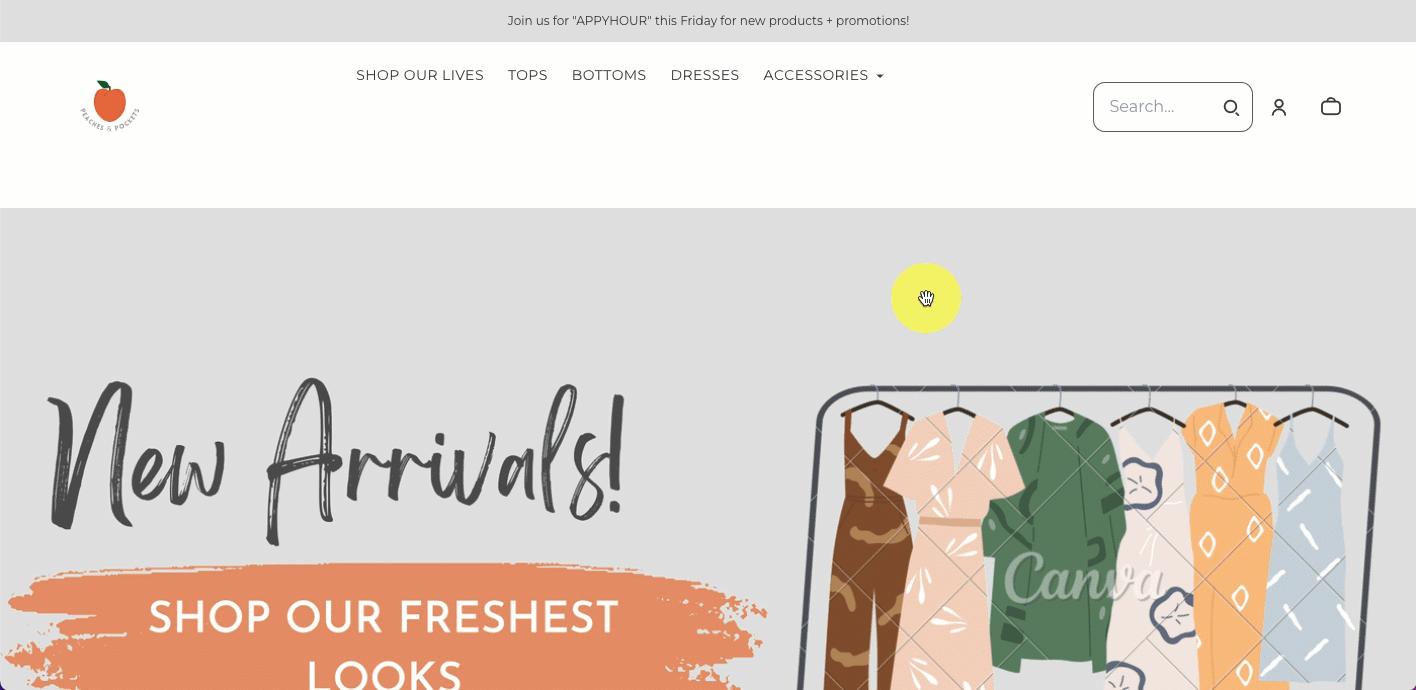The width and height of the screenshot is (1416, 690).
Task: Open the shopping bag cart icon
Action: point(1331,106)
